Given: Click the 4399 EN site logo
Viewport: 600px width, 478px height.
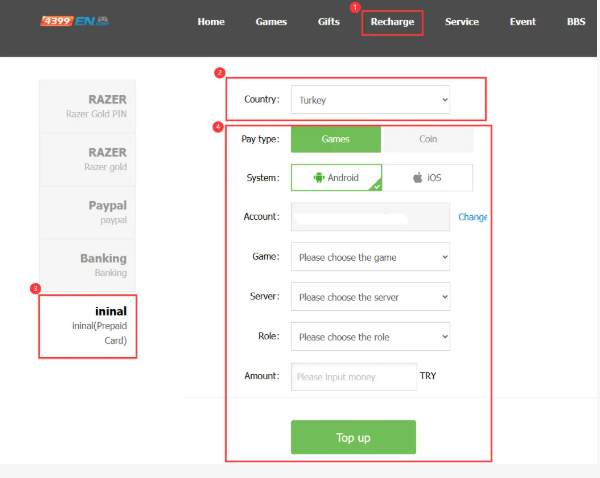Looking at the screenshot, I should click(75, 21).
